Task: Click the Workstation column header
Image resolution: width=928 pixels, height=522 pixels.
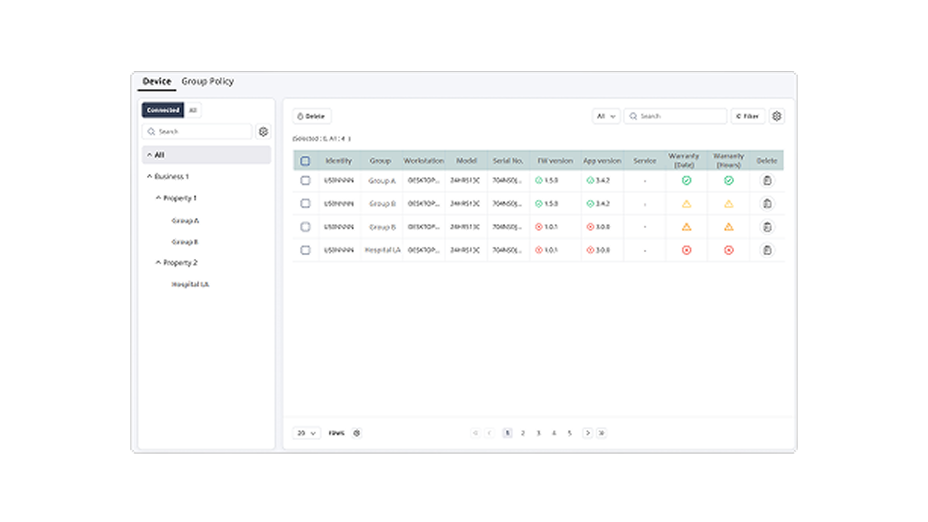Action: tap(424, 161)
